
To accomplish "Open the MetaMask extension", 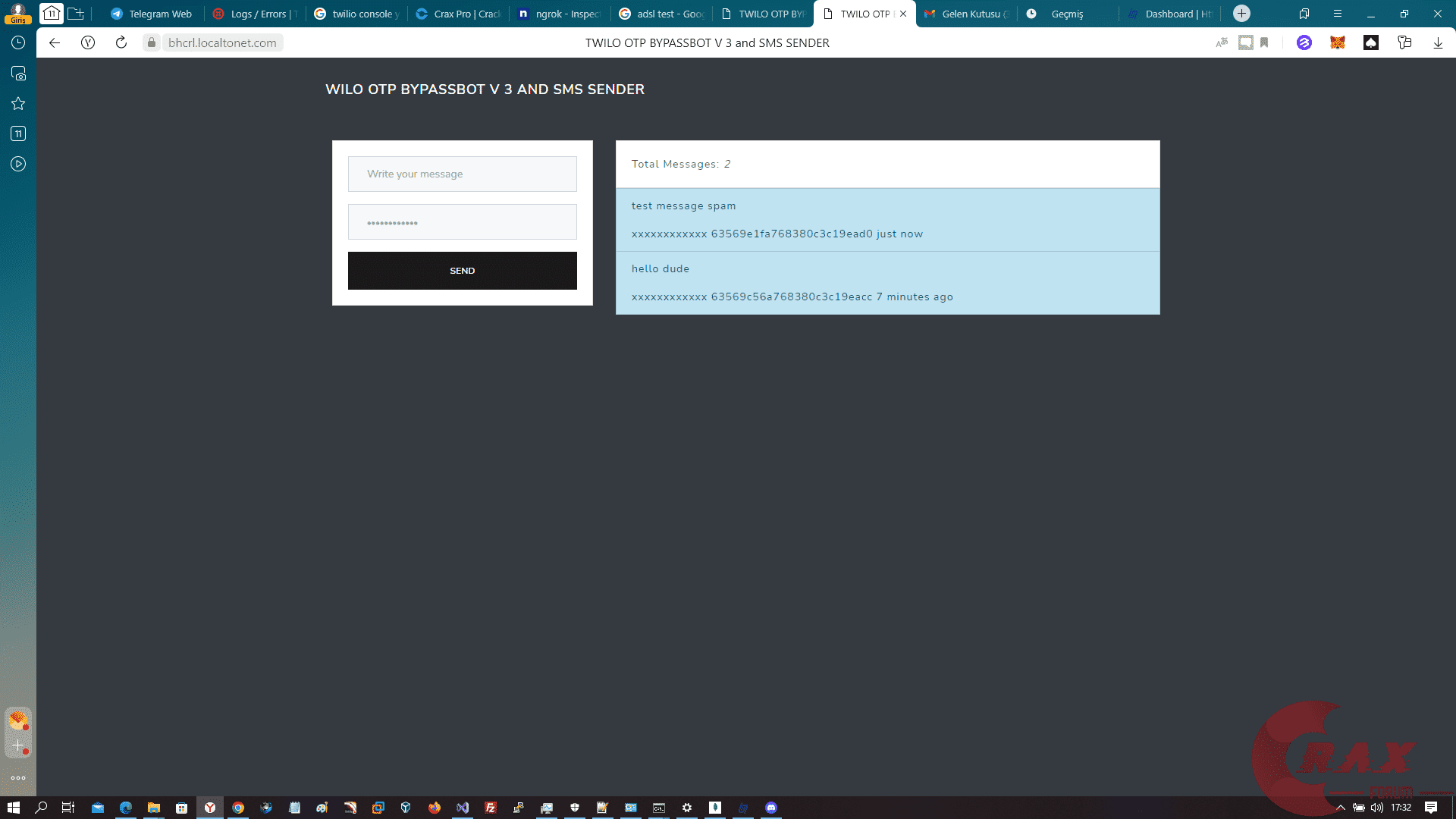I will coord(1337,43).
